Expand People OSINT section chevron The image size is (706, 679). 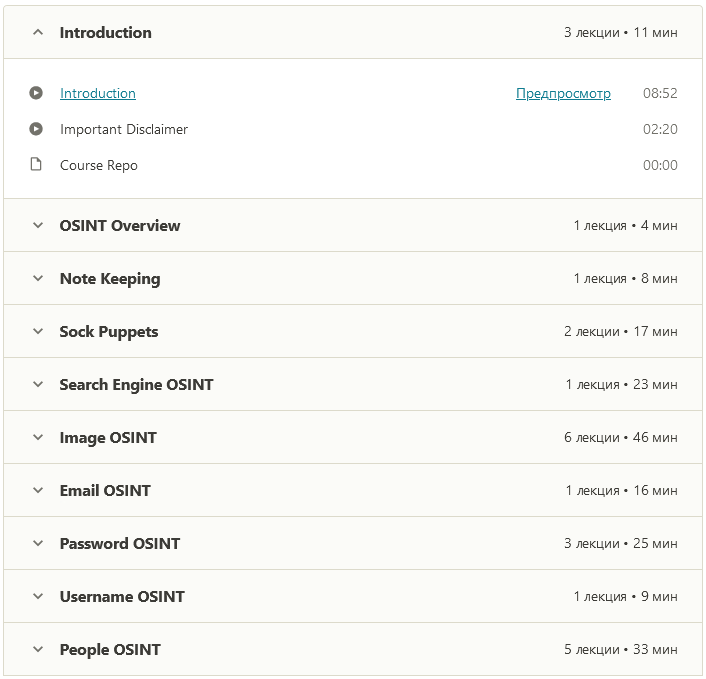[x=38, y=649]
